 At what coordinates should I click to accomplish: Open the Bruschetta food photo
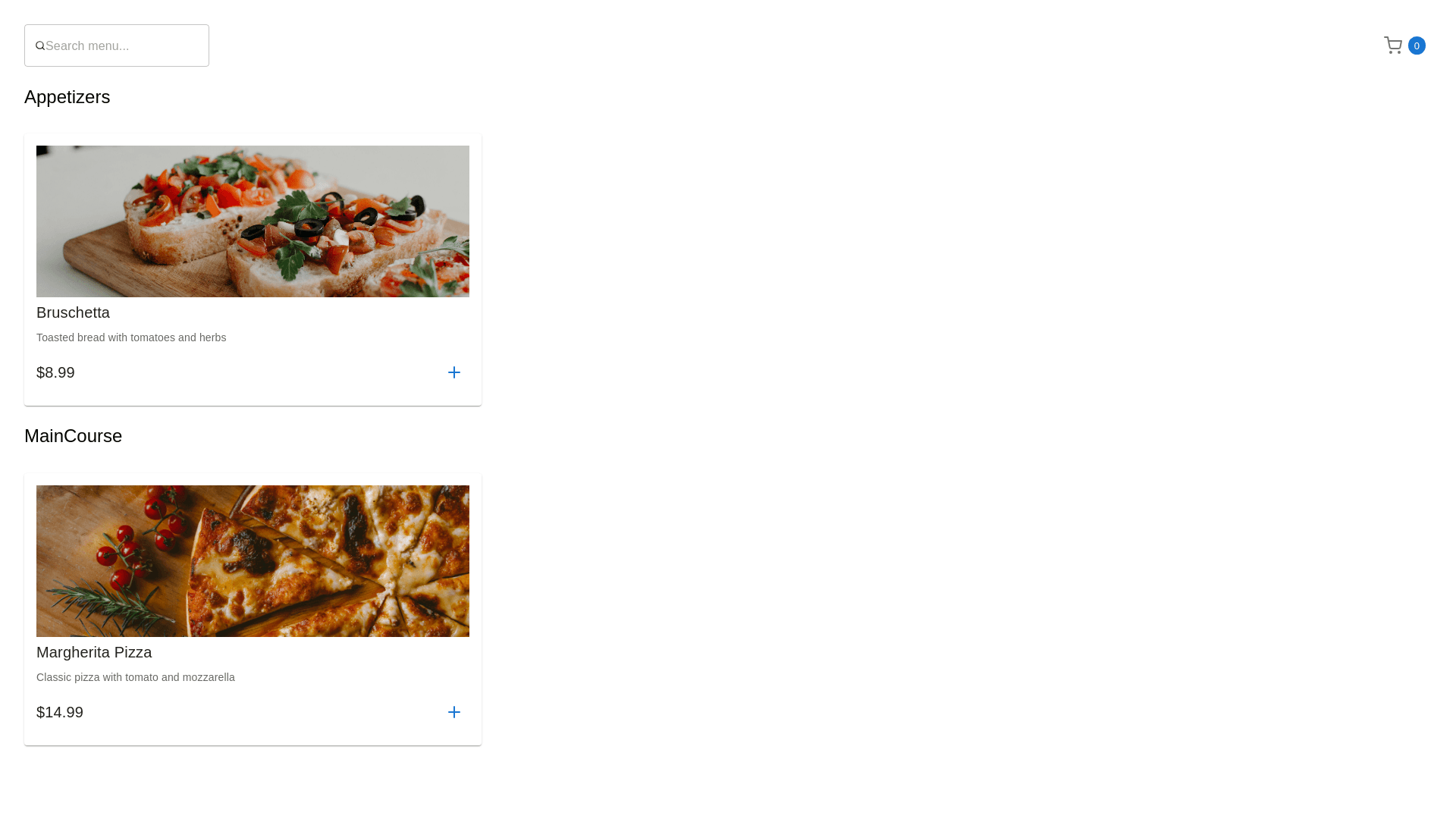tap(253, 221)
